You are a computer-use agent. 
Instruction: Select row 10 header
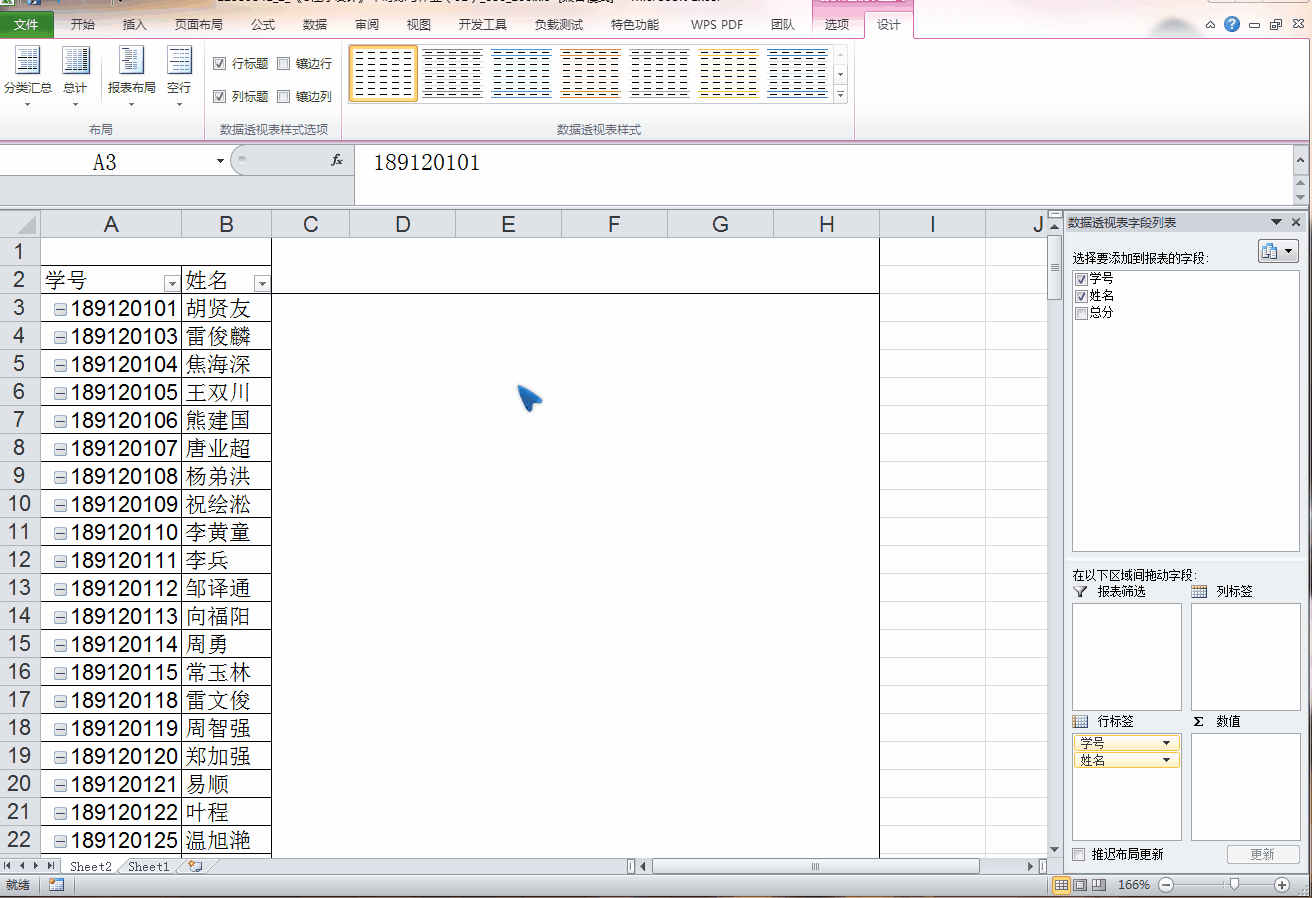point(20,504)
